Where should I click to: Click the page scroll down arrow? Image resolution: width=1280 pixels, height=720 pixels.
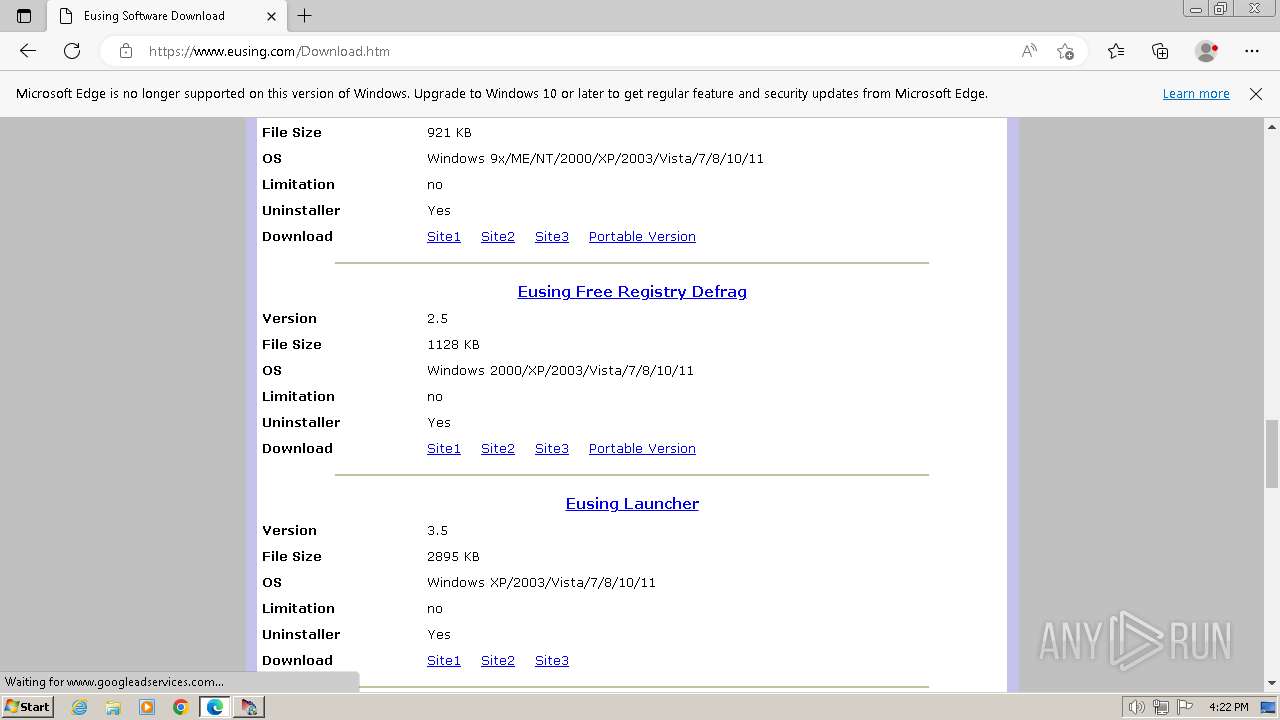[x=1272, y=683]
